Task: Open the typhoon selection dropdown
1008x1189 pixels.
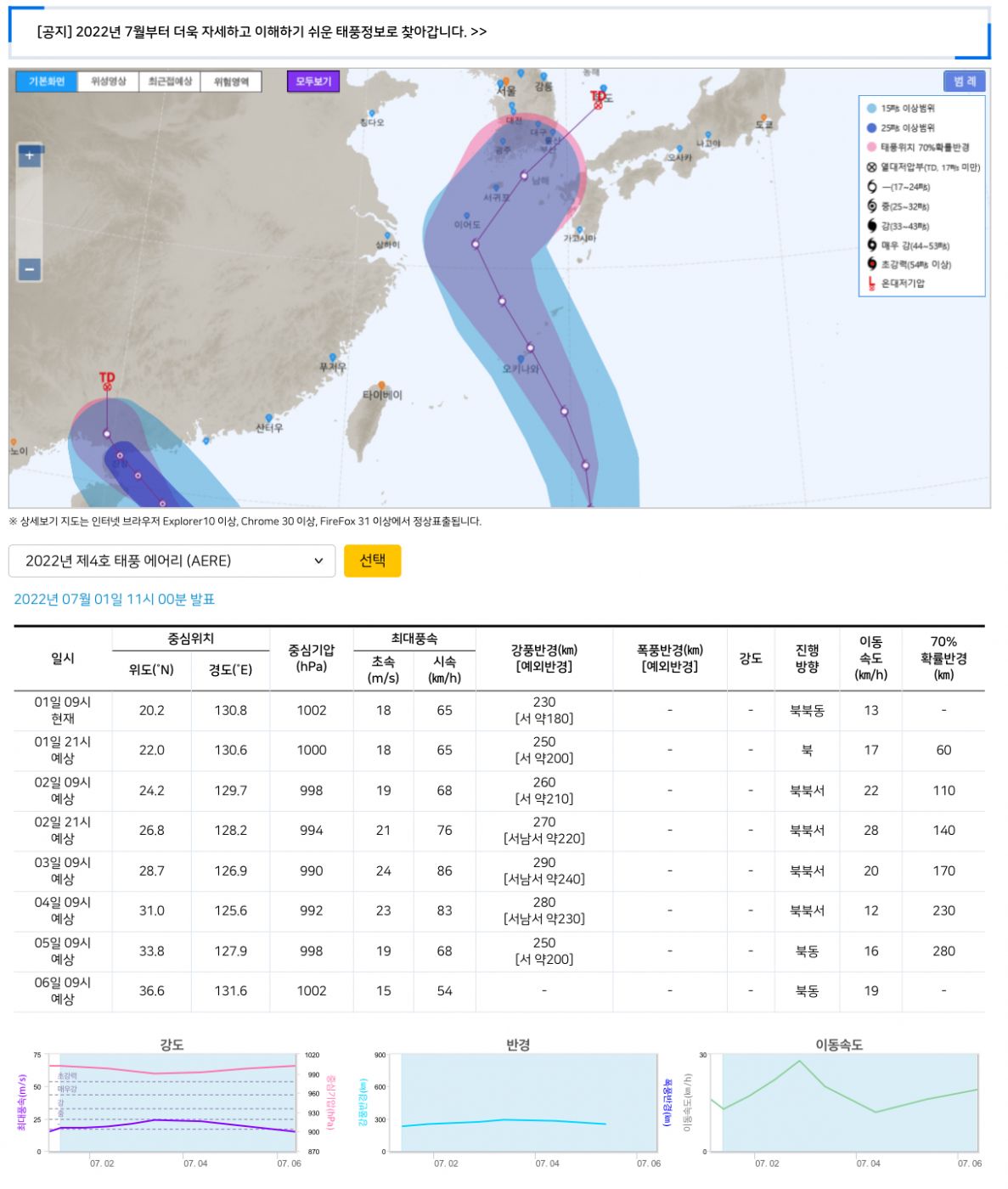Action: pos(172,561)
